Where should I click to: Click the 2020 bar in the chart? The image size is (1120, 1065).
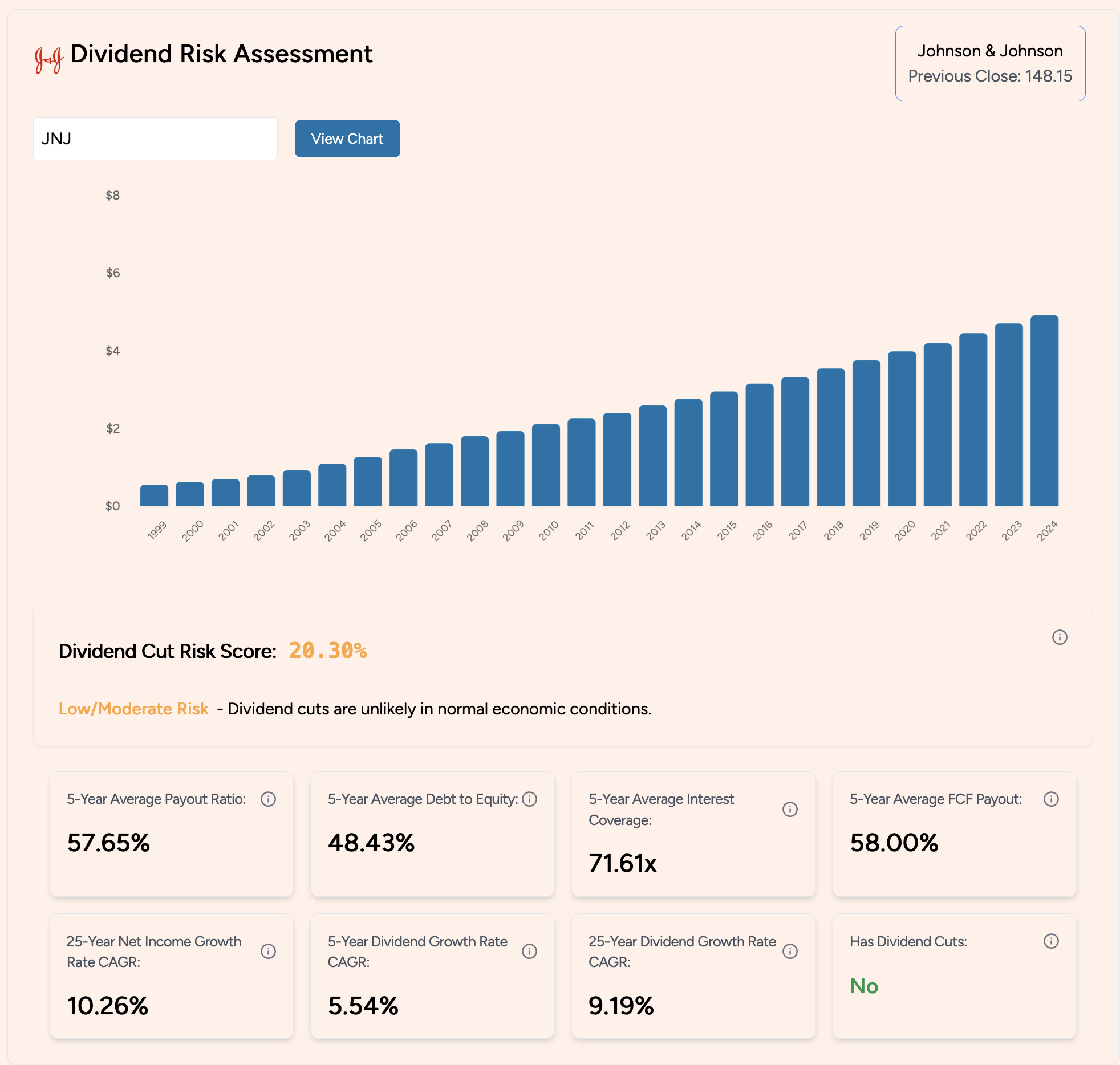tap(902, 428)
